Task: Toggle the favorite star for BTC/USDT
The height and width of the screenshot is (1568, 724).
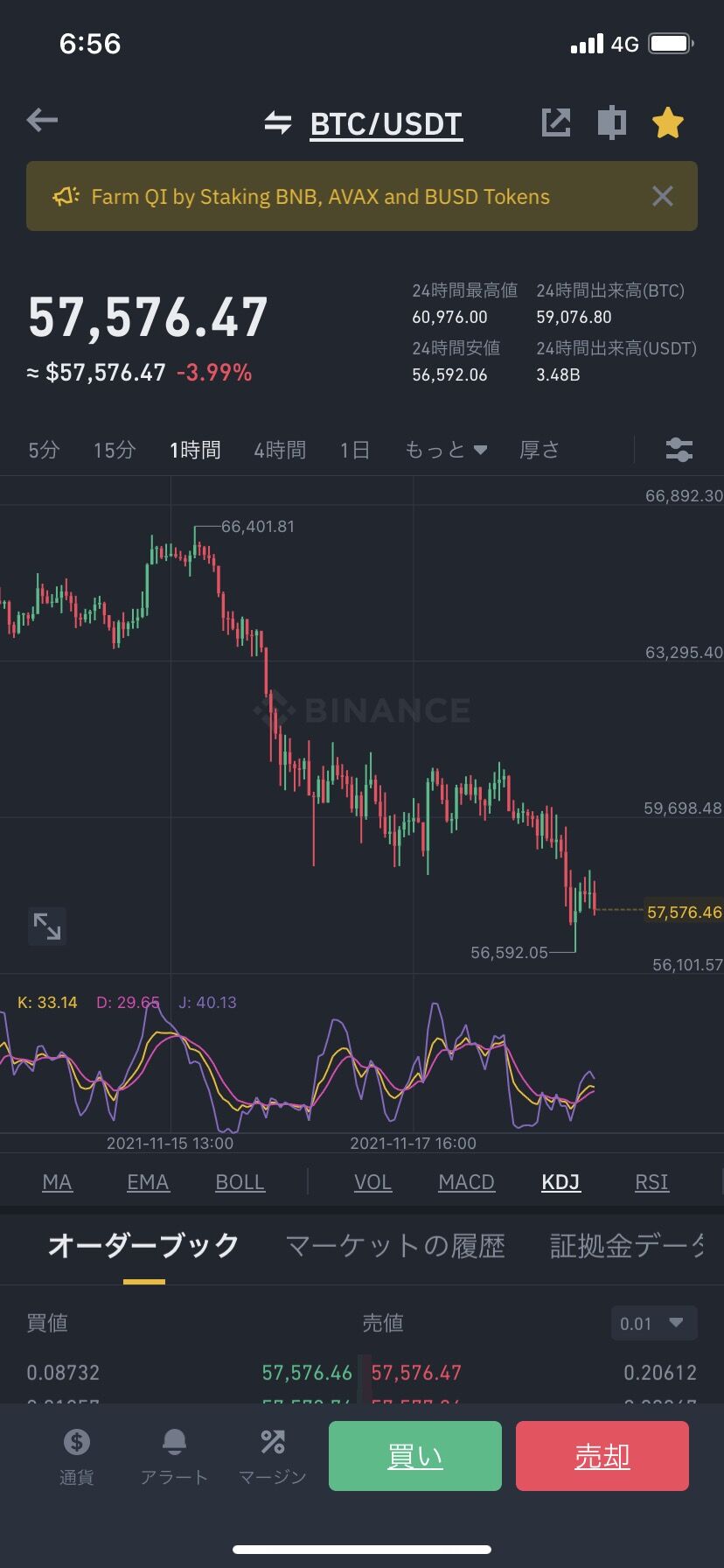Action: click(x=667, y=122)
